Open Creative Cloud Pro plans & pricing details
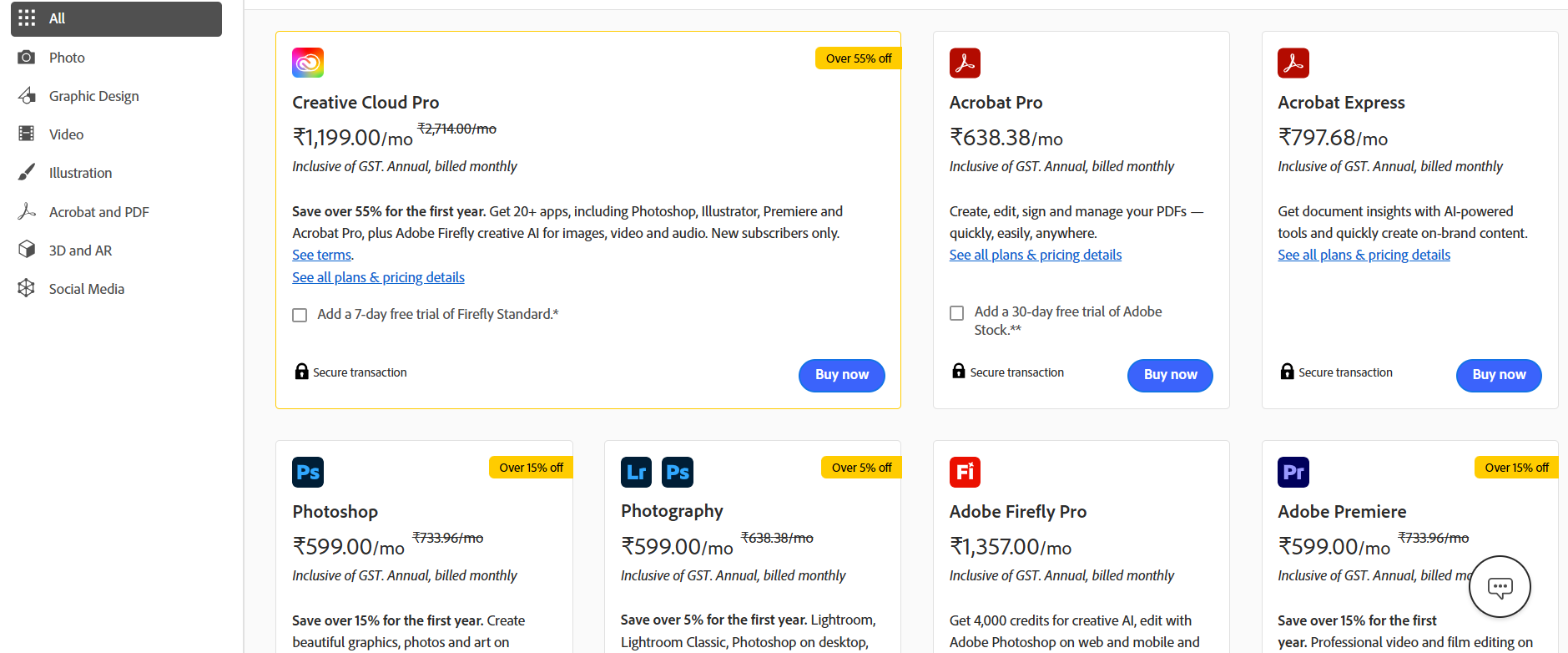Image resolution: width=1568 pixels, height=653 pixels. [378, 277]
